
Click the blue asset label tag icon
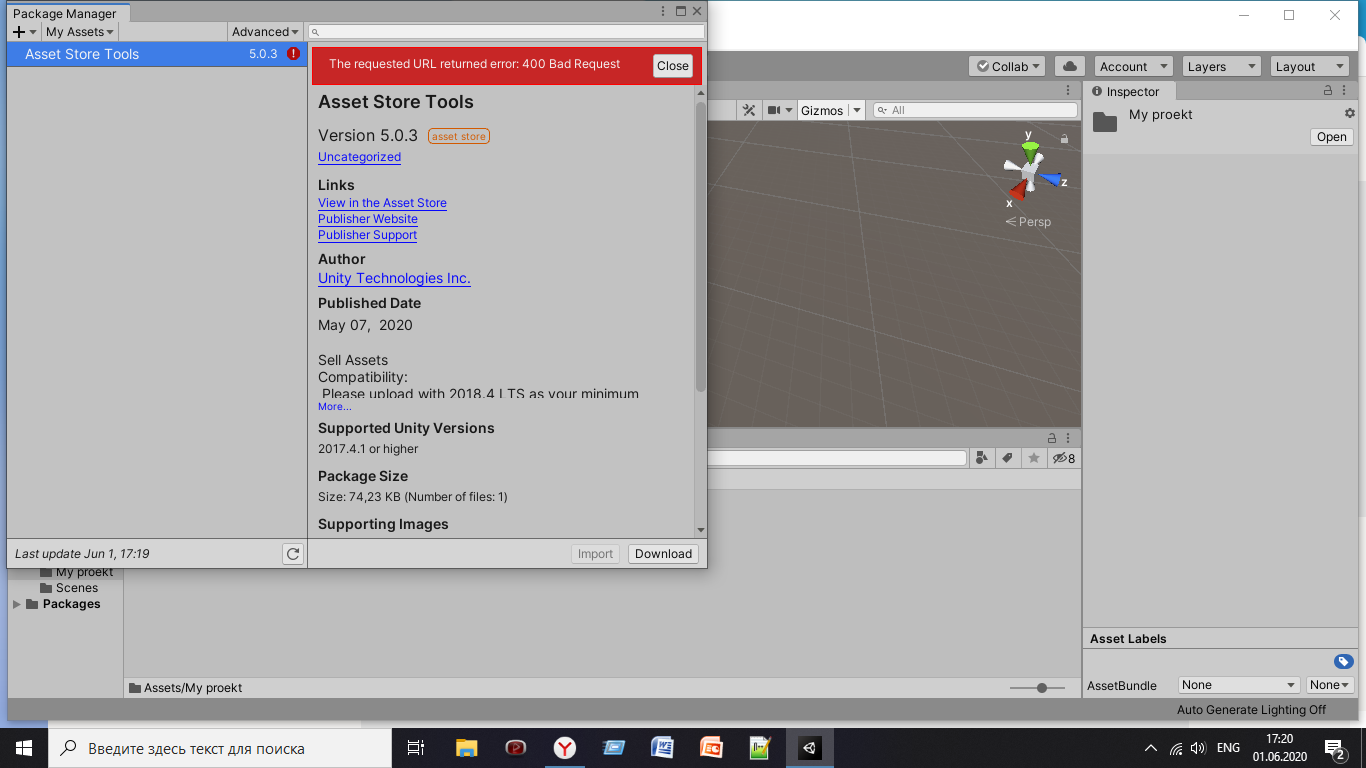tap(1344, 661)
